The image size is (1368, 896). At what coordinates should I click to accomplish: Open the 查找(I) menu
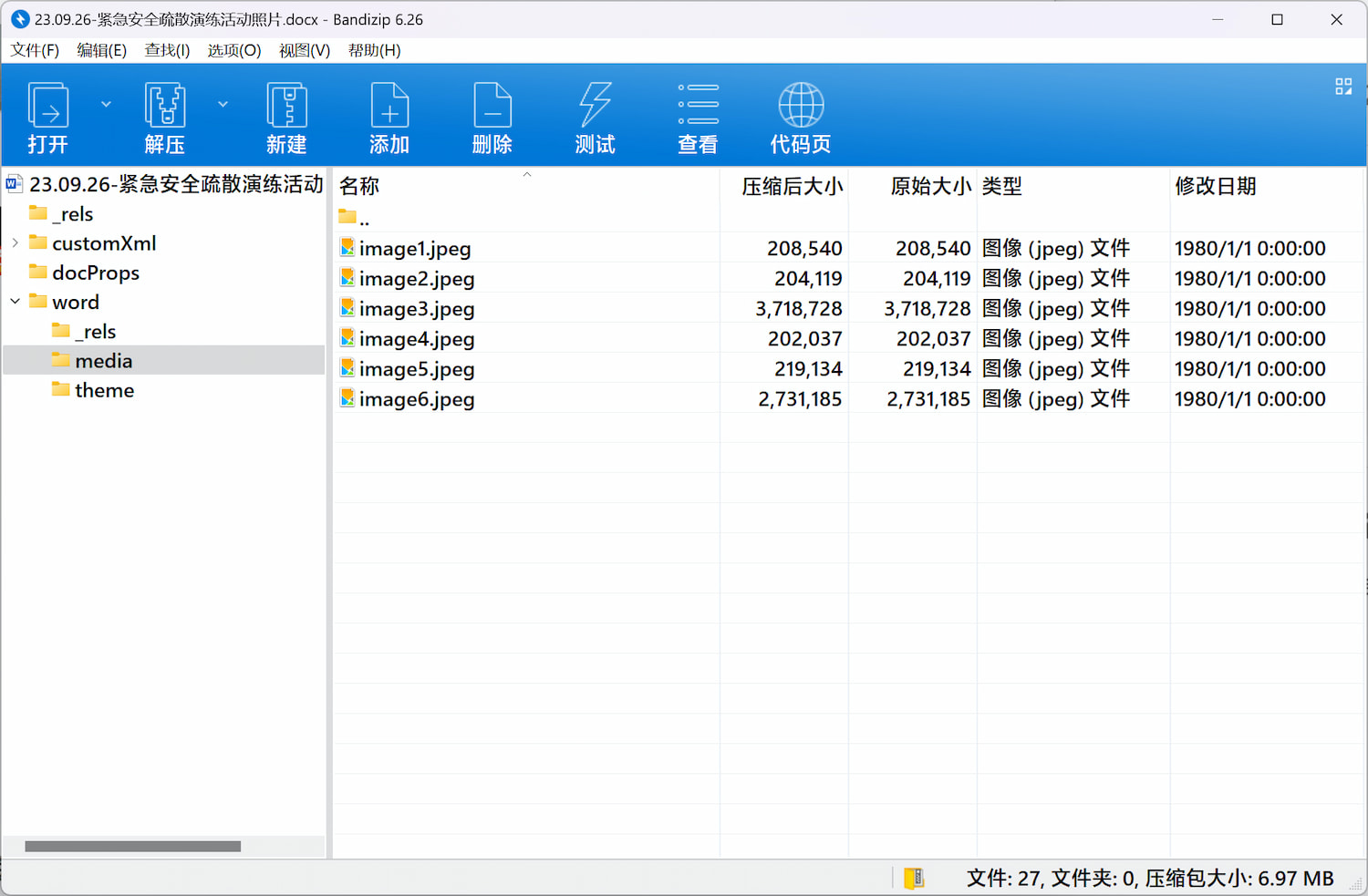coord(167,50)
